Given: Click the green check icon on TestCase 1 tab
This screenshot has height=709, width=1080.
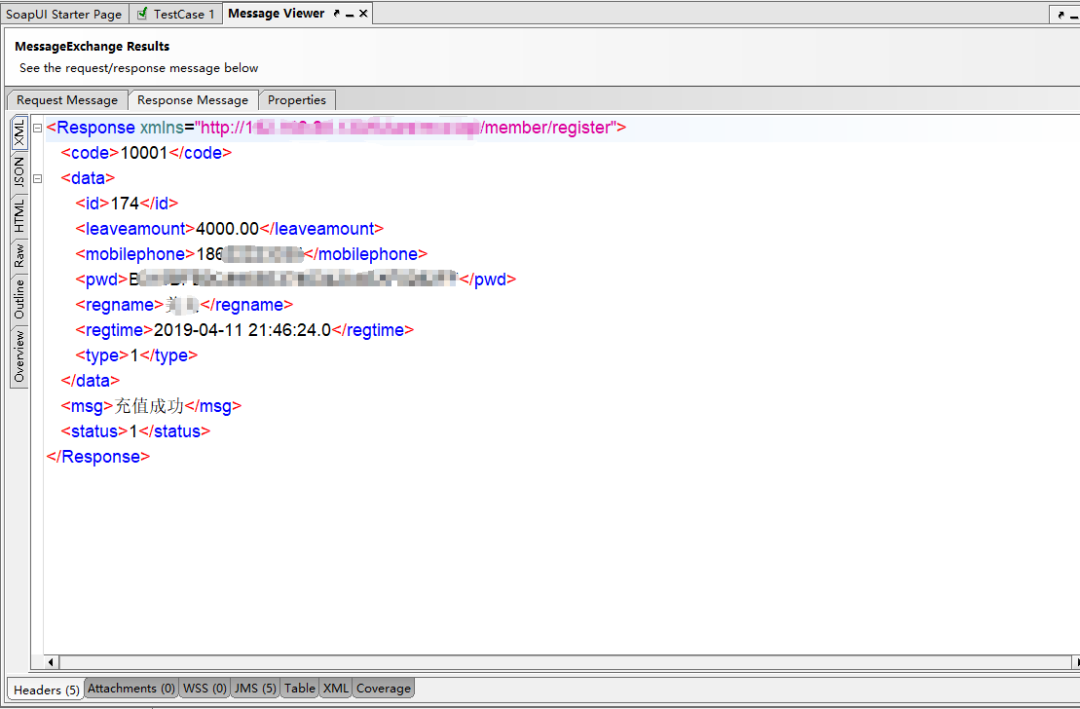Looking at the screenshot, I should [x=142, y=13].
